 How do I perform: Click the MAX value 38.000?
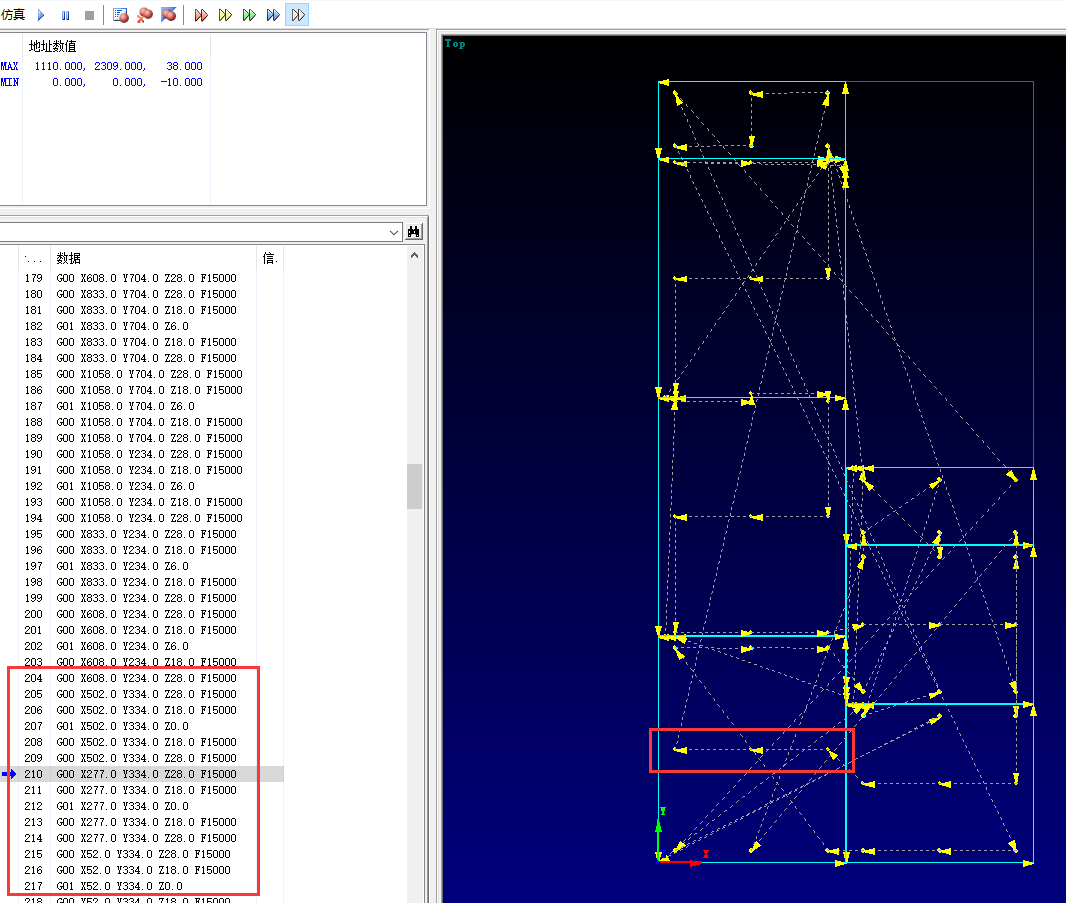184,66
